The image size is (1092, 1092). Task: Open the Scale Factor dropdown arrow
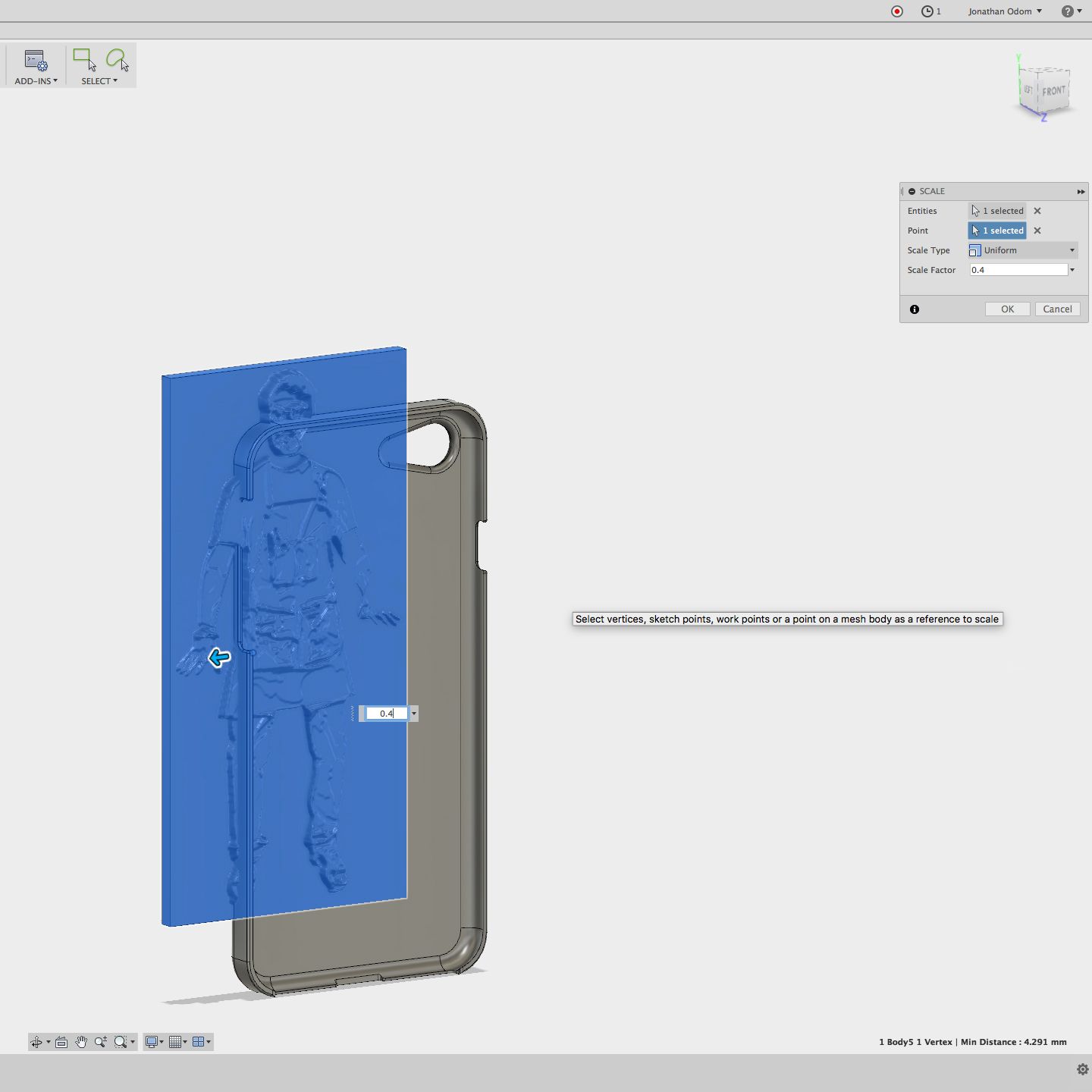[x=1072, y=269]
